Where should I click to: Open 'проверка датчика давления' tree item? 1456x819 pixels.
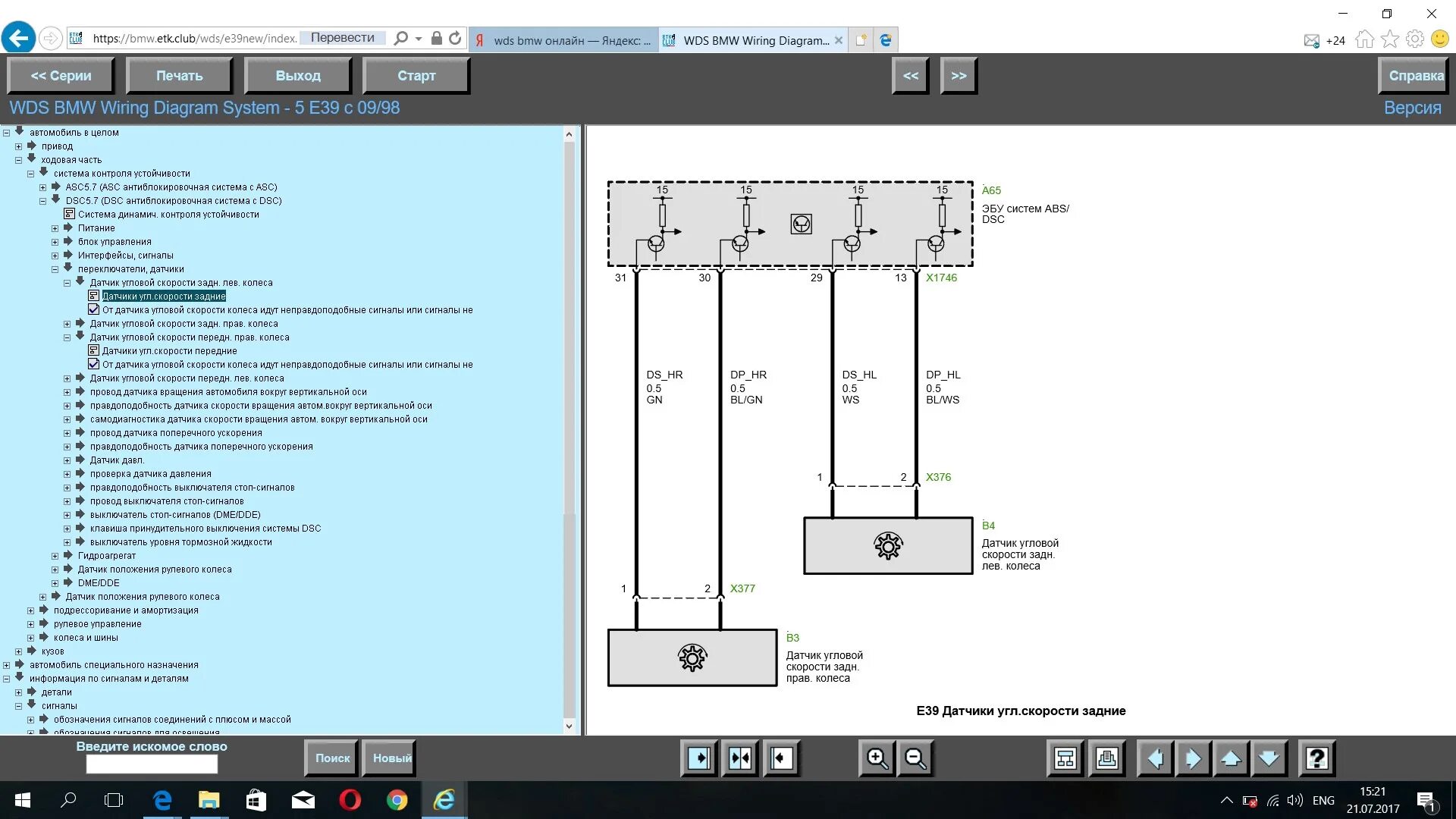tap(151, 474)
